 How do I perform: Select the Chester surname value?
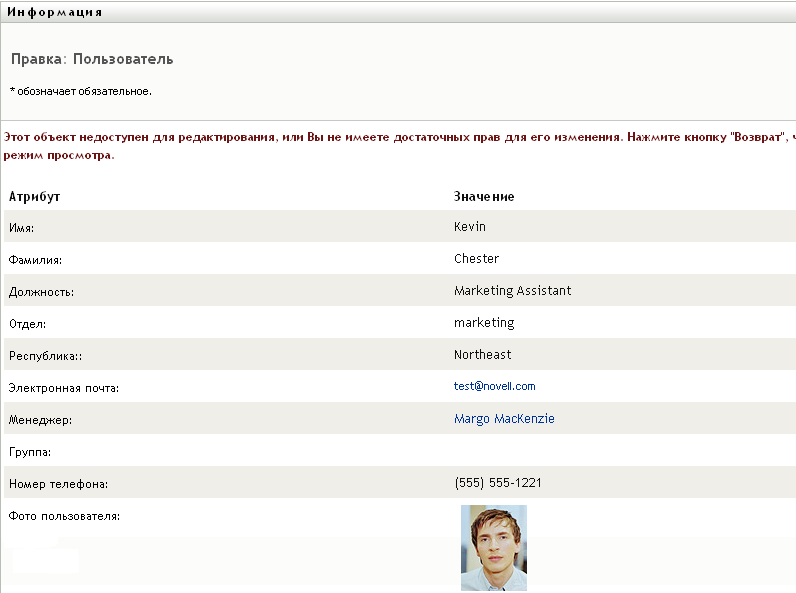point(476,259)
